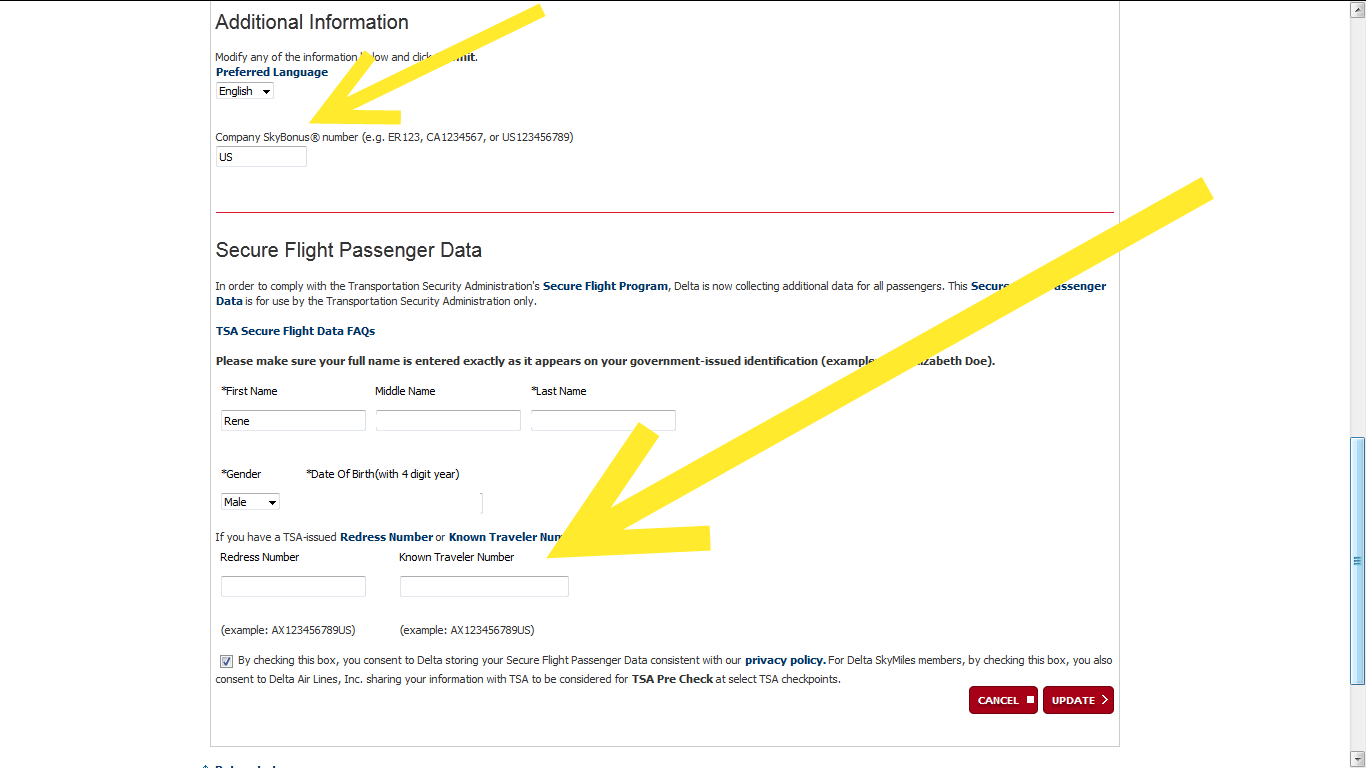Click the Redress Number text box
This screenshot has width=1366, height=768.
[x=293, y=587]
